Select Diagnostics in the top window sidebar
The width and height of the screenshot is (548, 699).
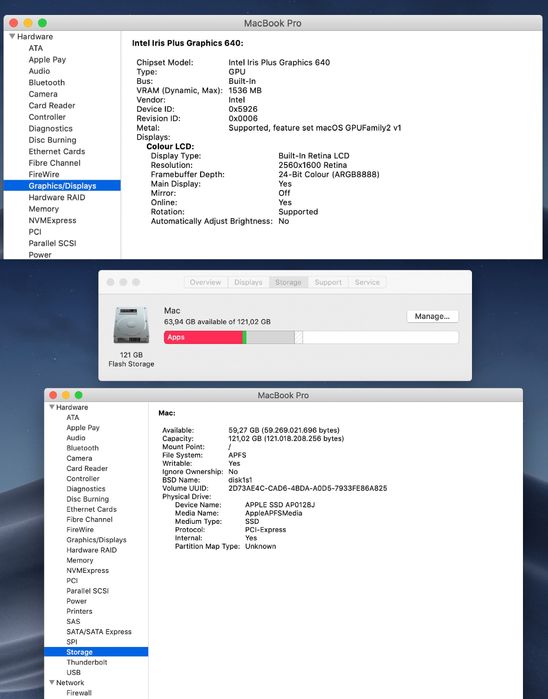tap(50, 128)
